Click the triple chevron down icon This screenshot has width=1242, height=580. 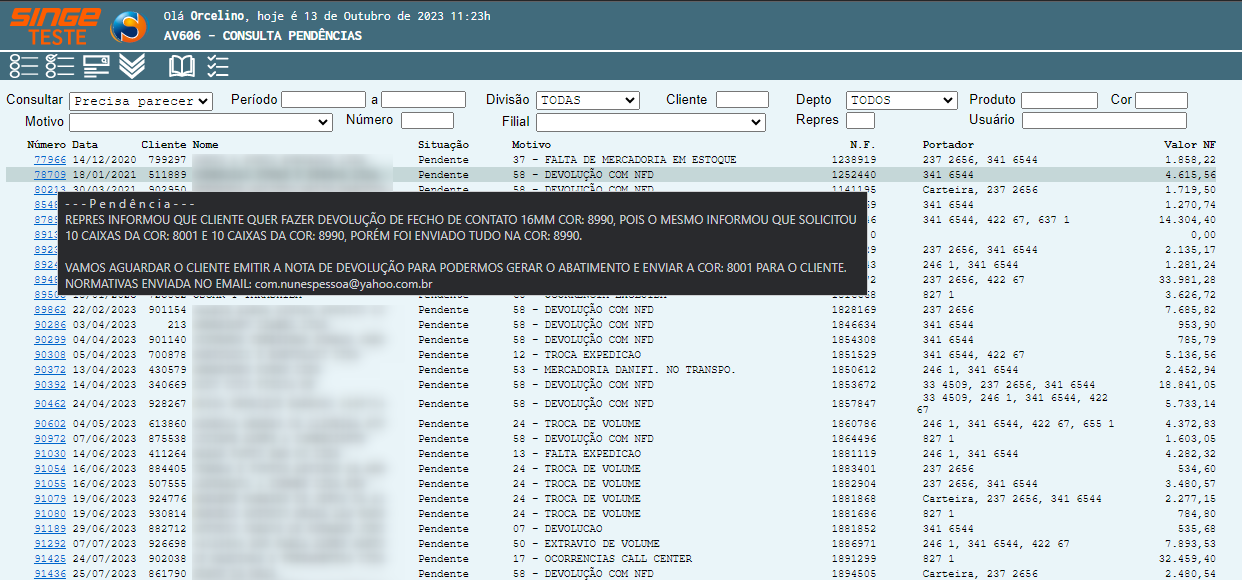click(x=132, y=66)
